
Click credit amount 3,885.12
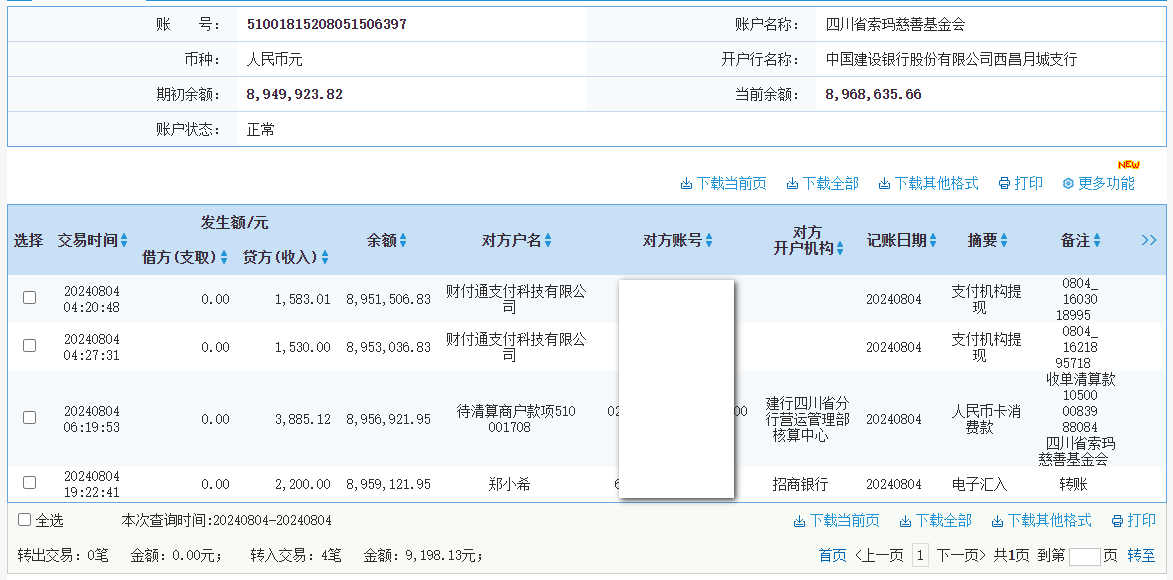pyautogui.click(x=302, y=419)
